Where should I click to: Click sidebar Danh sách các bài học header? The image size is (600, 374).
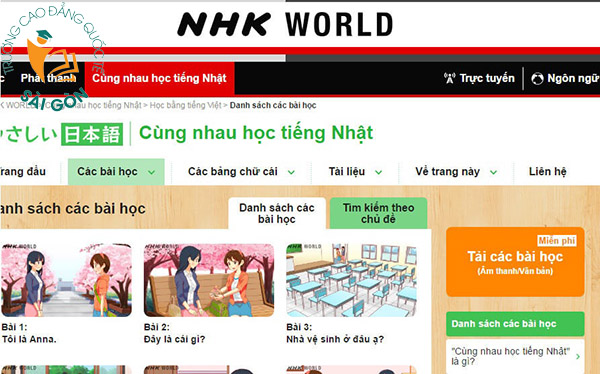515,324
